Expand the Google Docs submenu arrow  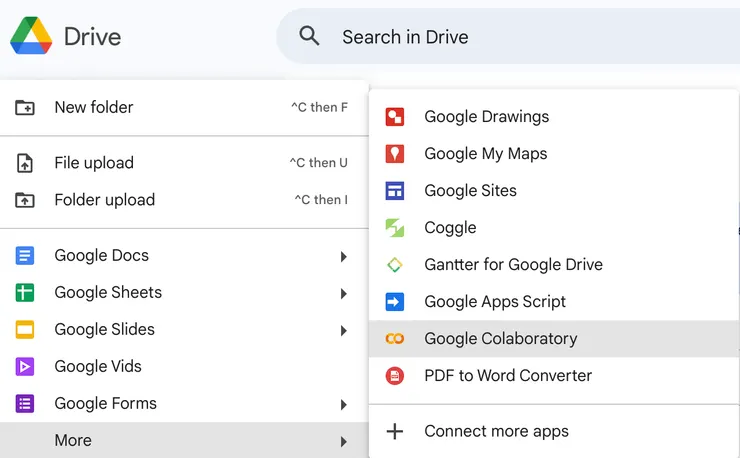(343, 256)
